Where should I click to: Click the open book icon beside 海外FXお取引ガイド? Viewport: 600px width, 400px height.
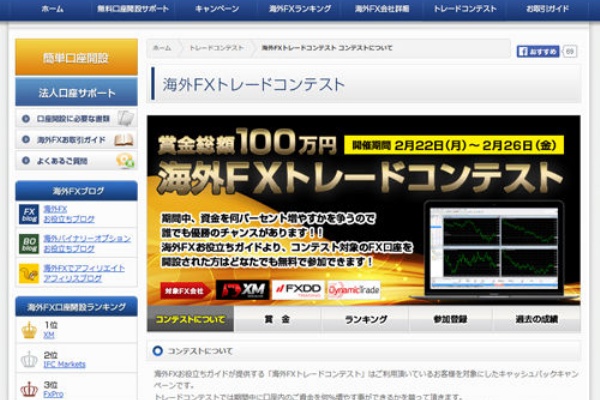124,140
